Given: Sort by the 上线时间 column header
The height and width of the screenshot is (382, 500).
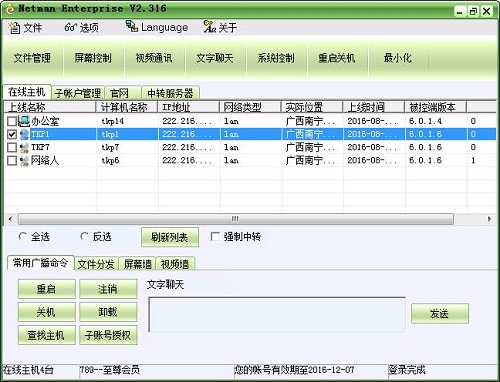Looking at the screenshot, I should [374, 107].
